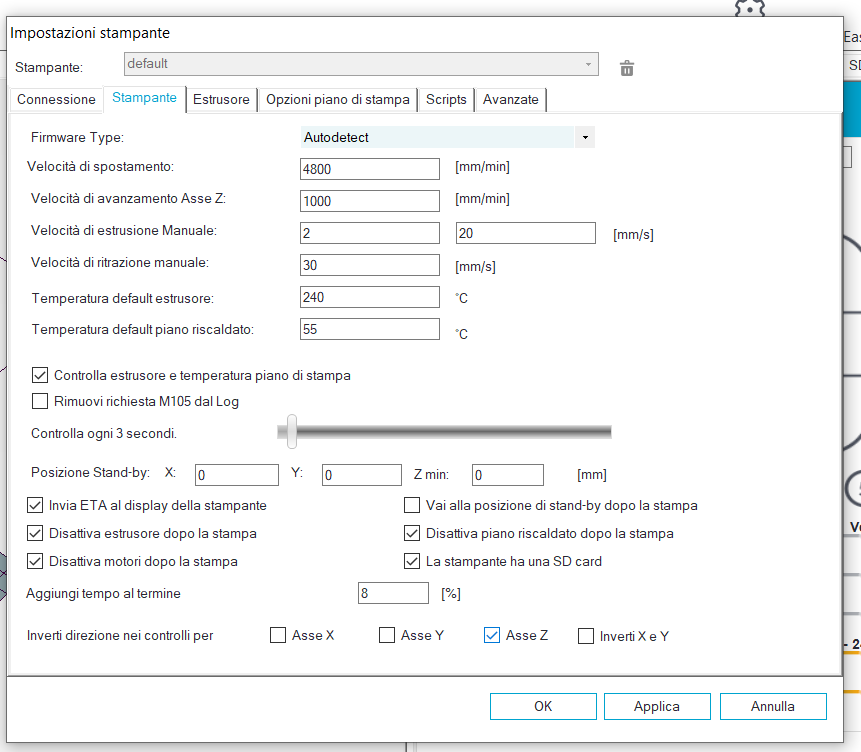The image size is (861, 752).
Task: Click the Applica button
Action: coord(657,706)
